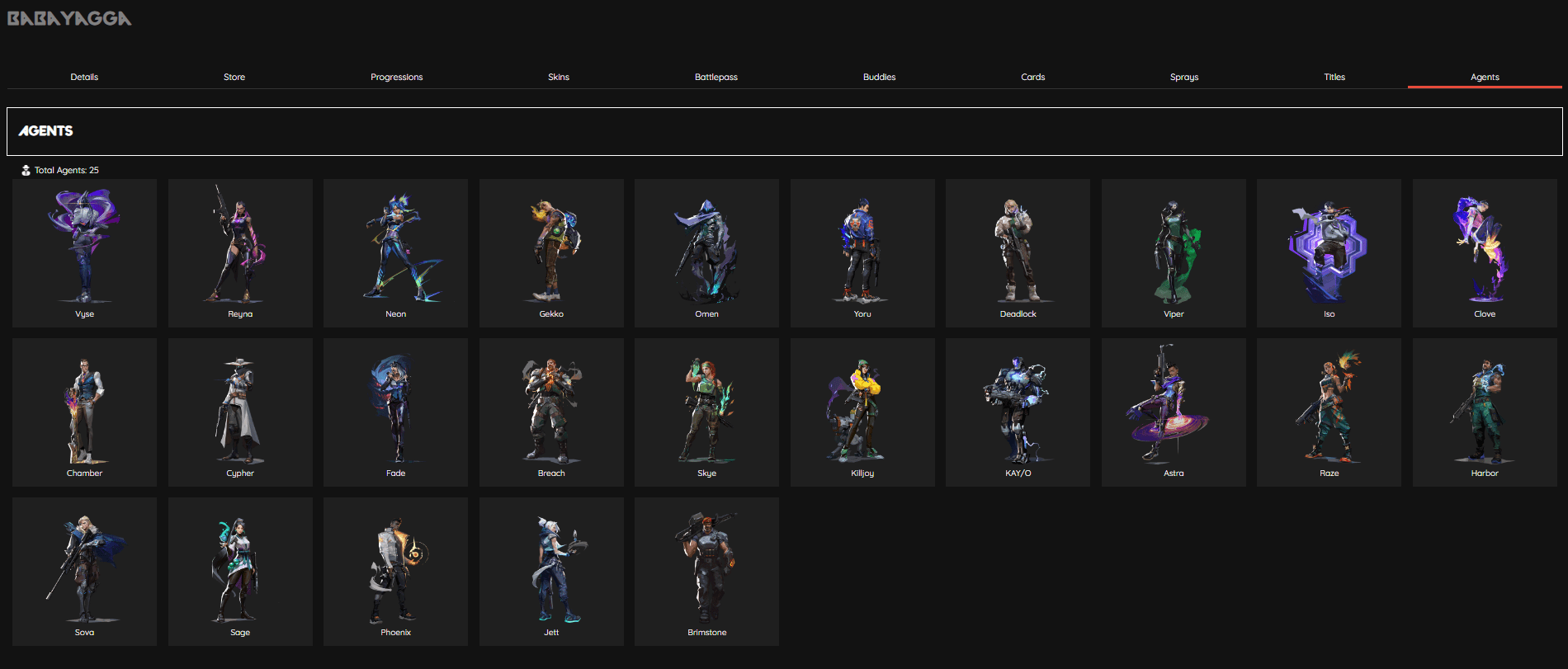The height and width of the screenshot is (669, 1568).
Task: Click the Neon agent image
Action: coord(395,246)
